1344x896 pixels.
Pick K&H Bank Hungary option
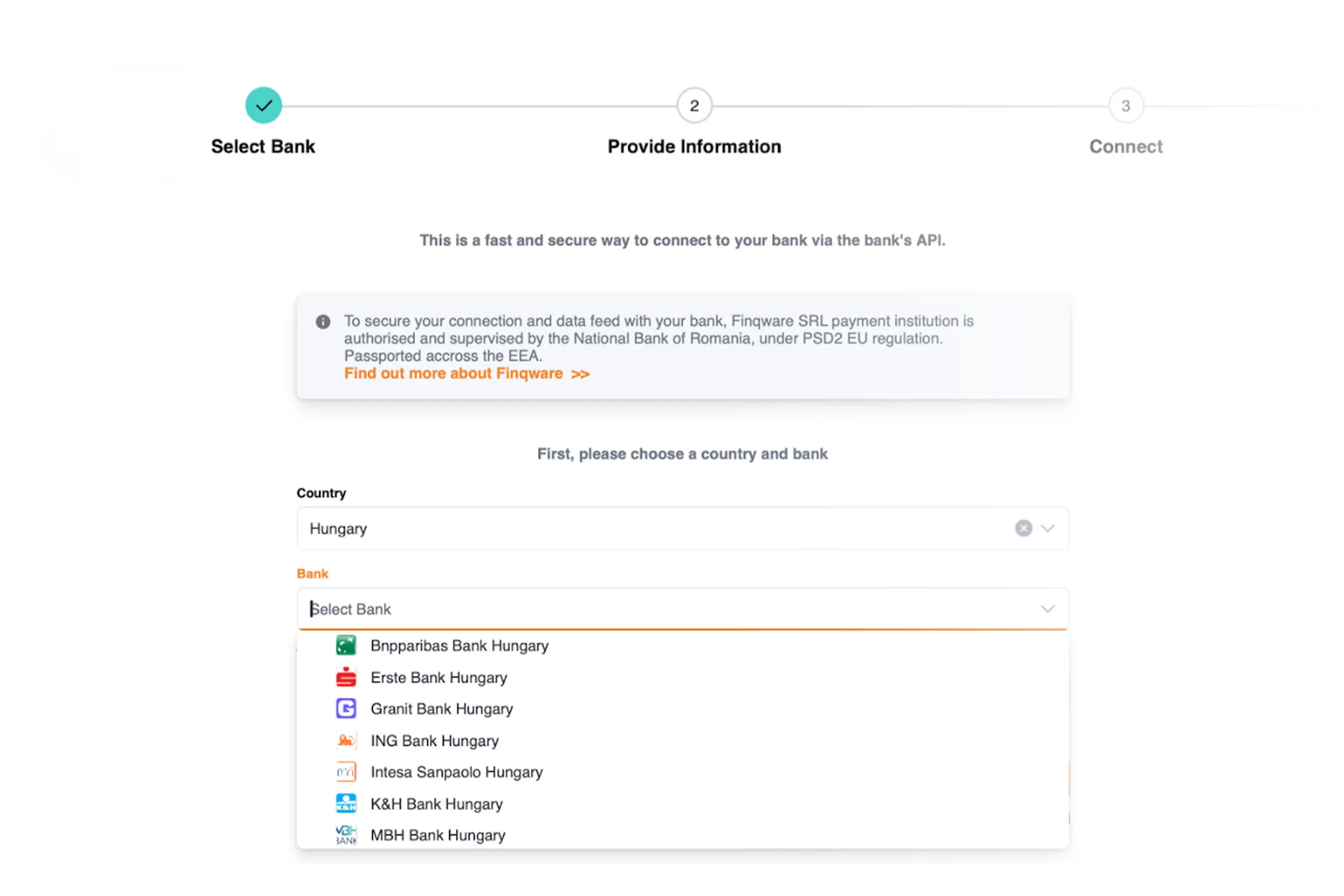[682, 804]
